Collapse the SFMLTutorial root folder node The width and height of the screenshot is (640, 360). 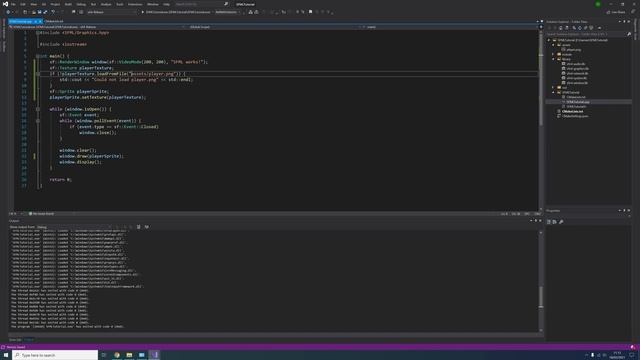(x=549, y=40)
